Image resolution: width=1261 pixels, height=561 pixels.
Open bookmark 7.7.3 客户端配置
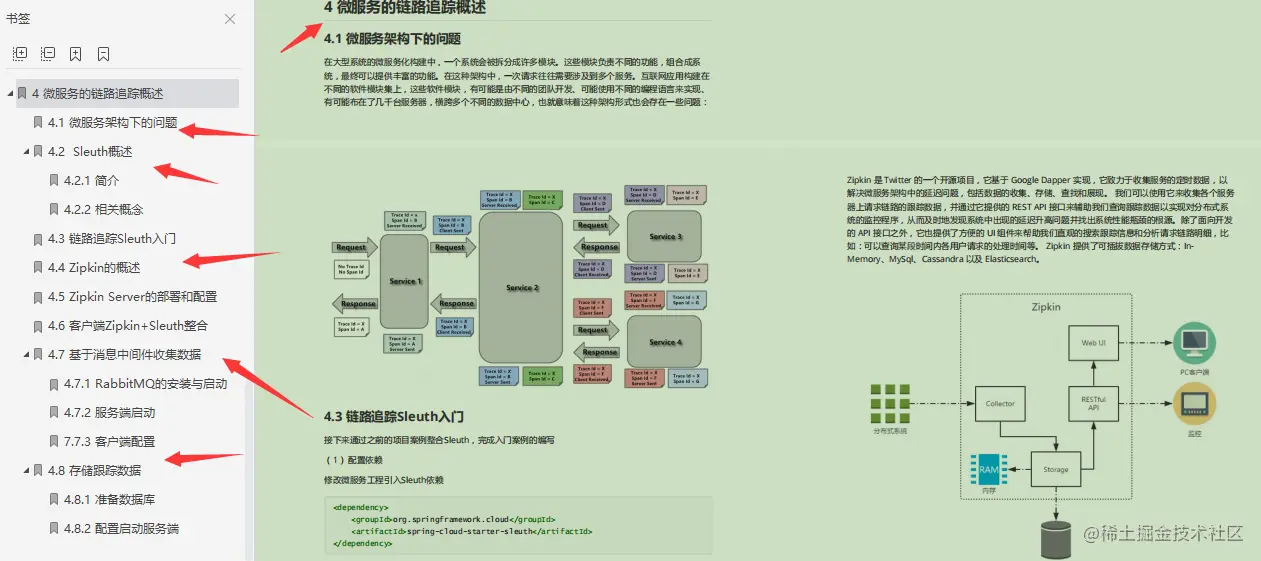[109, 442]
